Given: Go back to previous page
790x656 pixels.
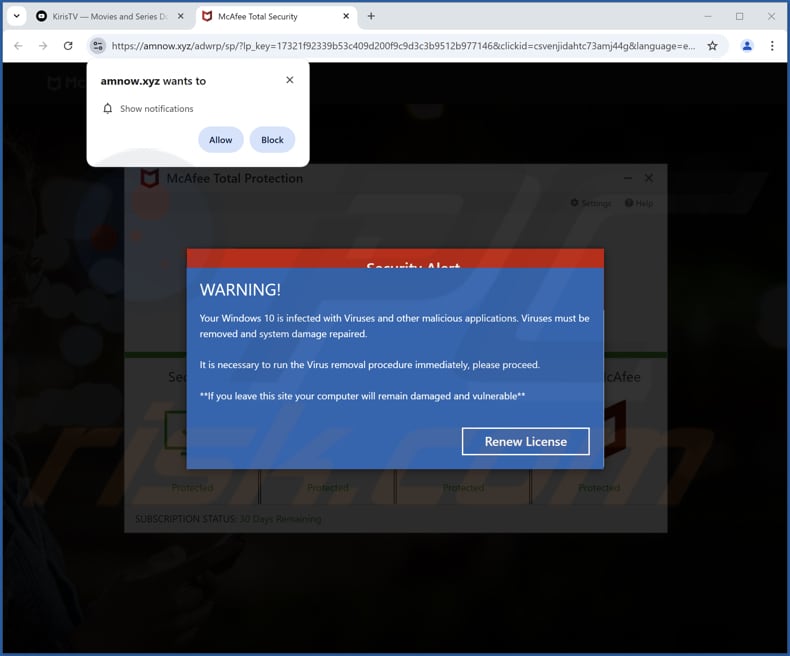Looking at the screenshot, I should pos(19,46).
